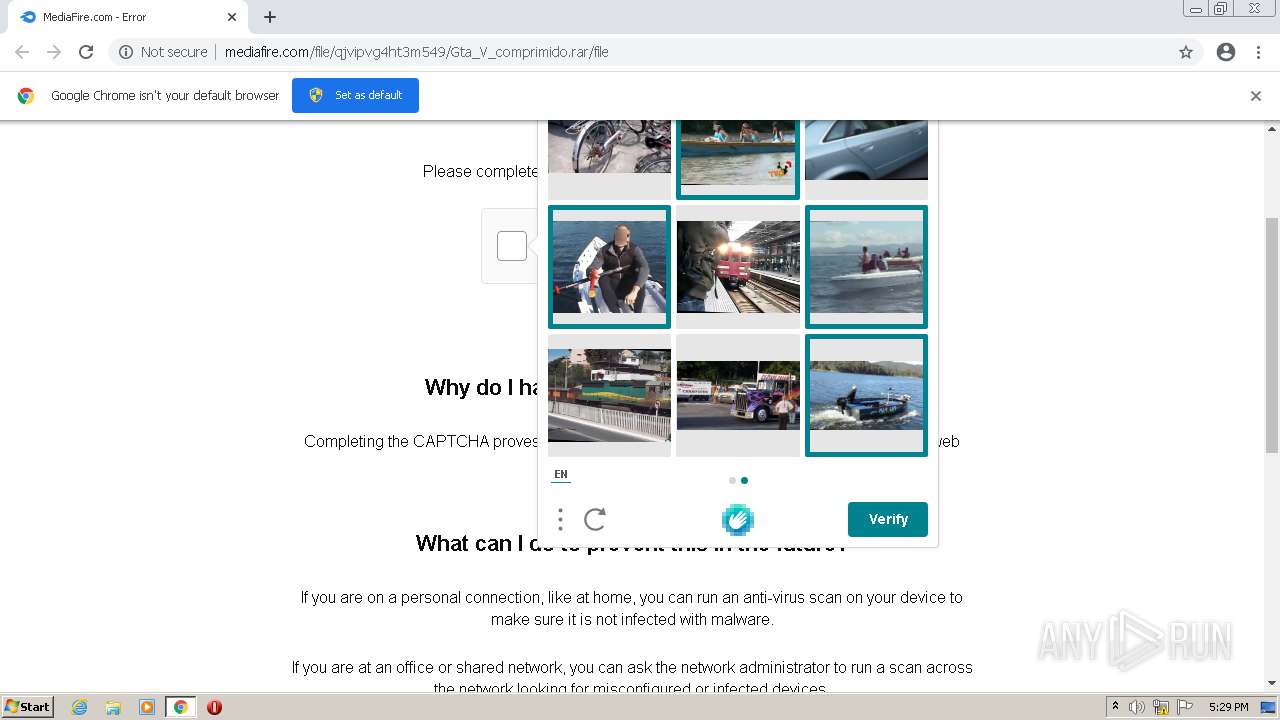Viewport: 1280px width, 720px height.
Task: Show desktop button on taskbar
Action: click(x=1269, y=707)
